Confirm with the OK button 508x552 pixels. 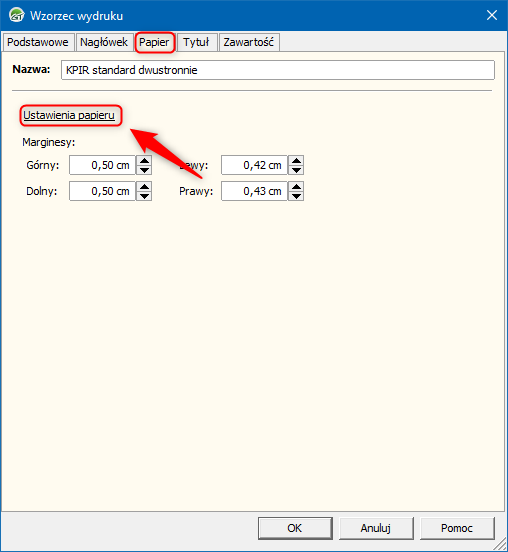point(295,528)
